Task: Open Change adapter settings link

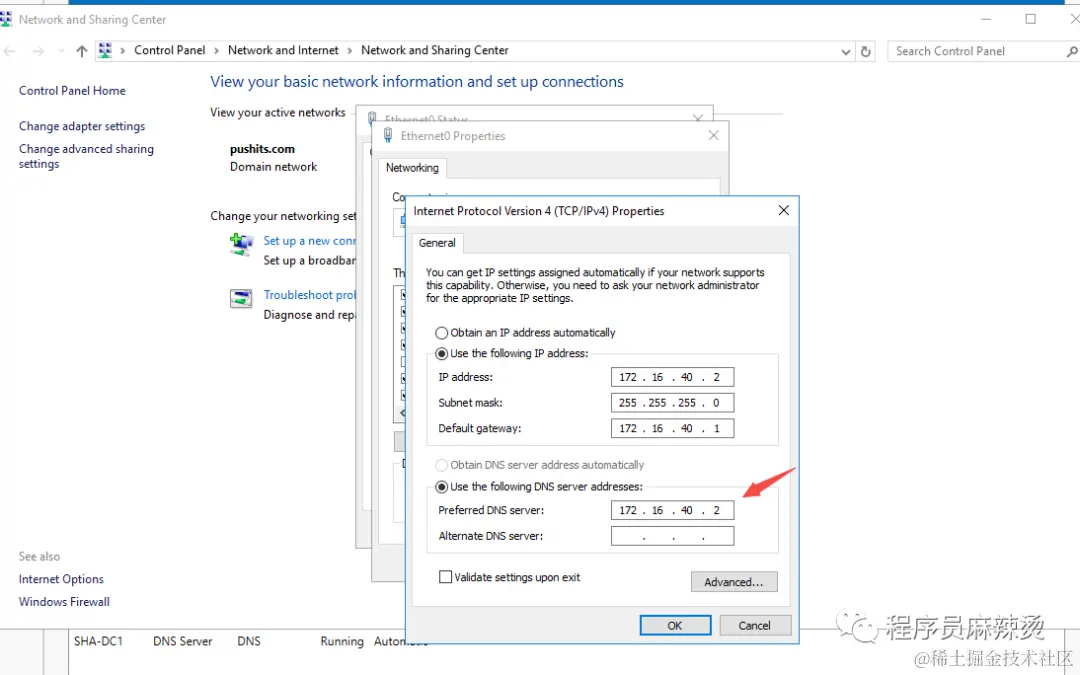Action: [82, 126]
